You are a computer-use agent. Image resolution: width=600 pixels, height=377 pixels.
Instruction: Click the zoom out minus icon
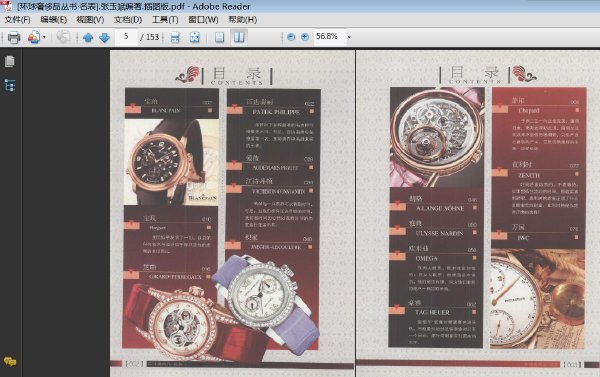pyautogui.click(x=291, y=37)
